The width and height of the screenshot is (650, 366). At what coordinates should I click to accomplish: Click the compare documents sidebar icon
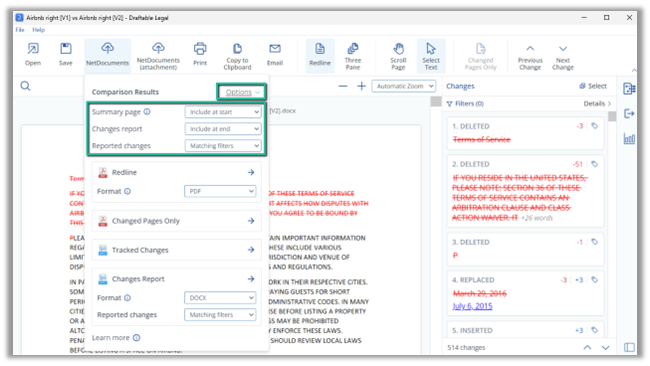click(629, 88)
